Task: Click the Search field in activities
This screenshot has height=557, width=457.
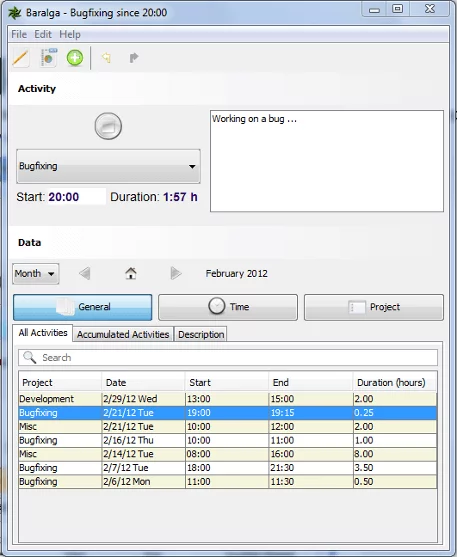Action: pyautogui.click(x=228, y=357)
